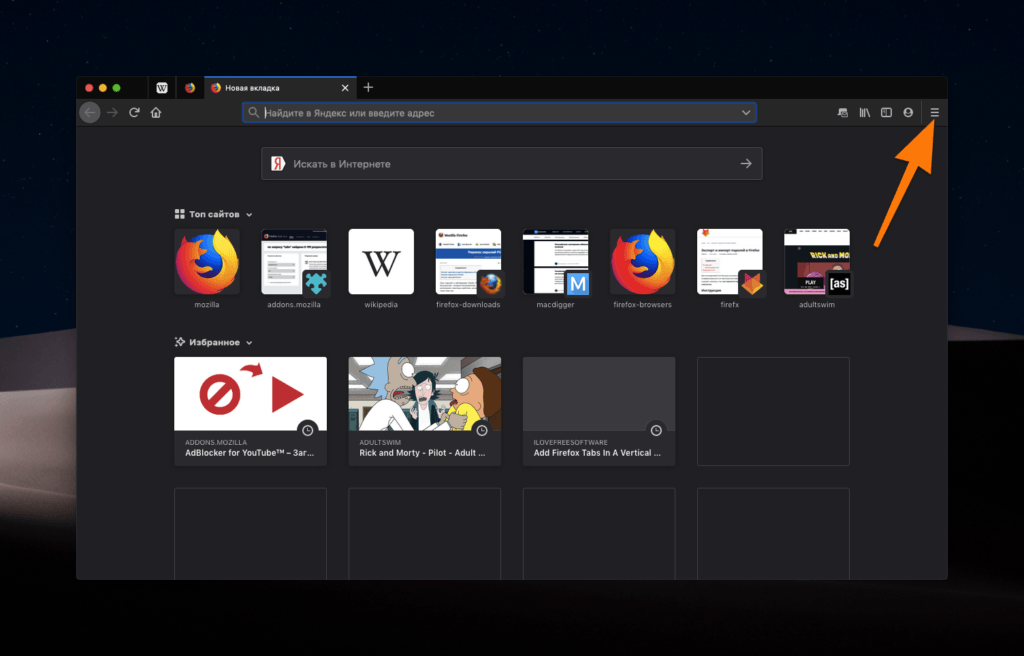
Task: Switch to the pinned Wikipedia tab
Action: pos(162,88)
